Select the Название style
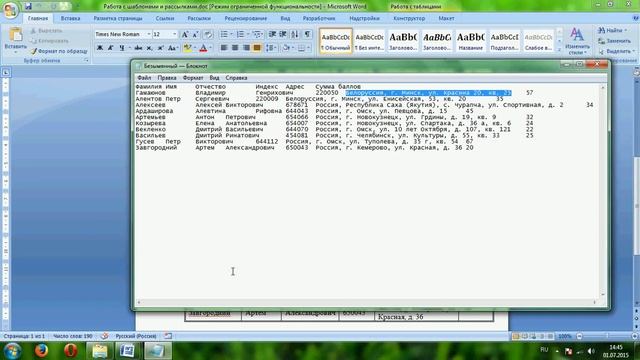 [471, 41]
